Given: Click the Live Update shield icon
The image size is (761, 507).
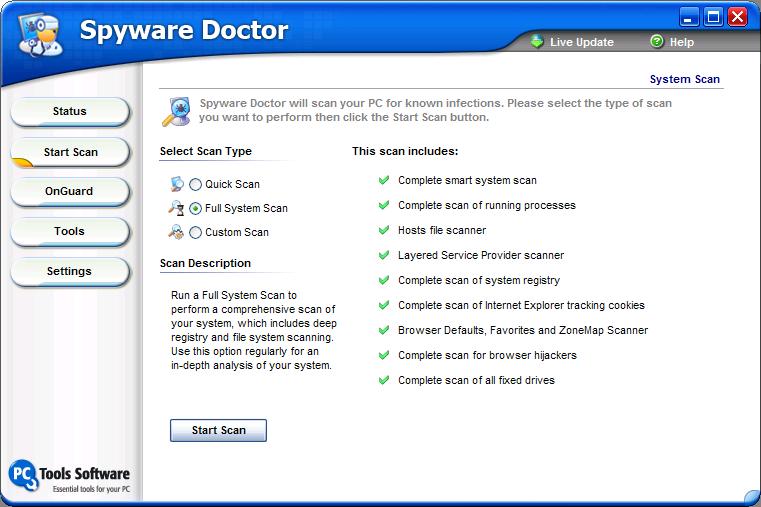Looking at the screenshot, I should [537, 42].
